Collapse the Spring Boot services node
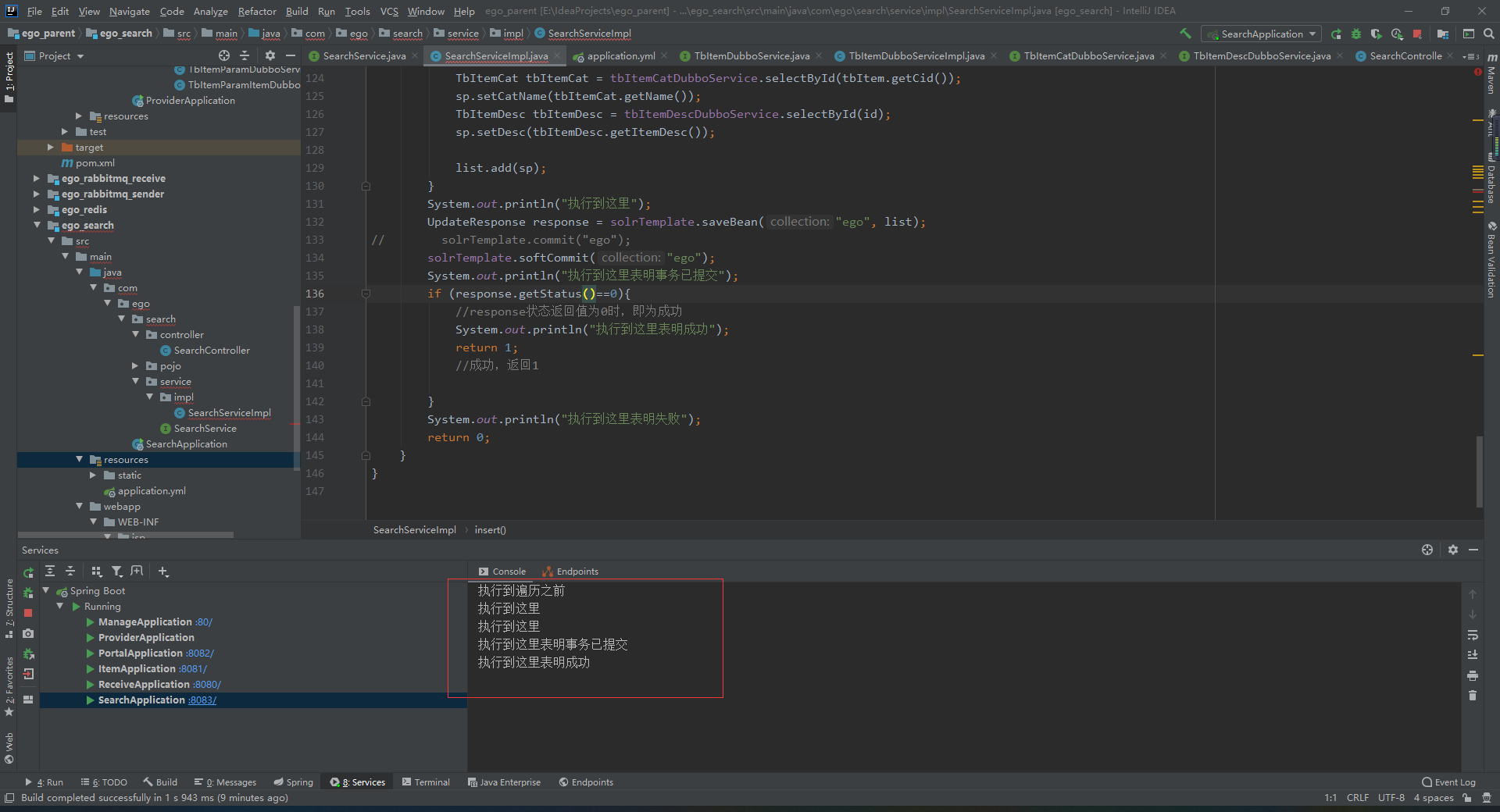Viewport: 1500px width, 812px height. (46, 591)
